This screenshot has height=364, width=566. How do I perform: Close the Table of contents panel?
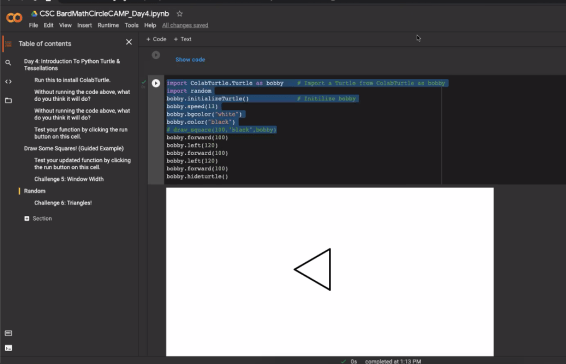pos(129,42)
